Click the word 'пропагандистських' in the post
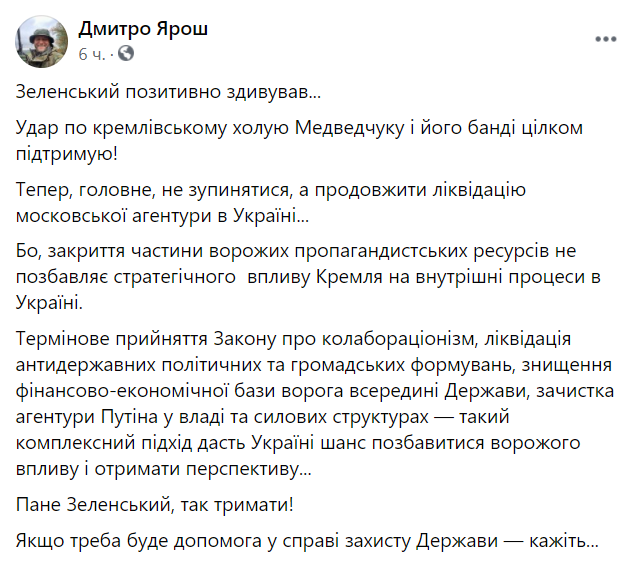This screenshot has width=641, height=568. (381, 251)
